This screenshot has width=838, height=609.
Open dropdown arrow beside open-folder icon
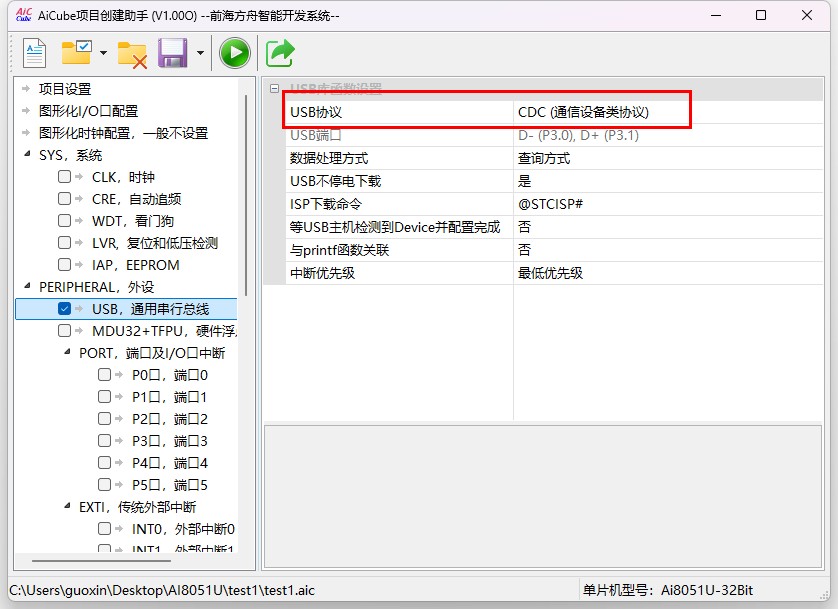(103, 53)
